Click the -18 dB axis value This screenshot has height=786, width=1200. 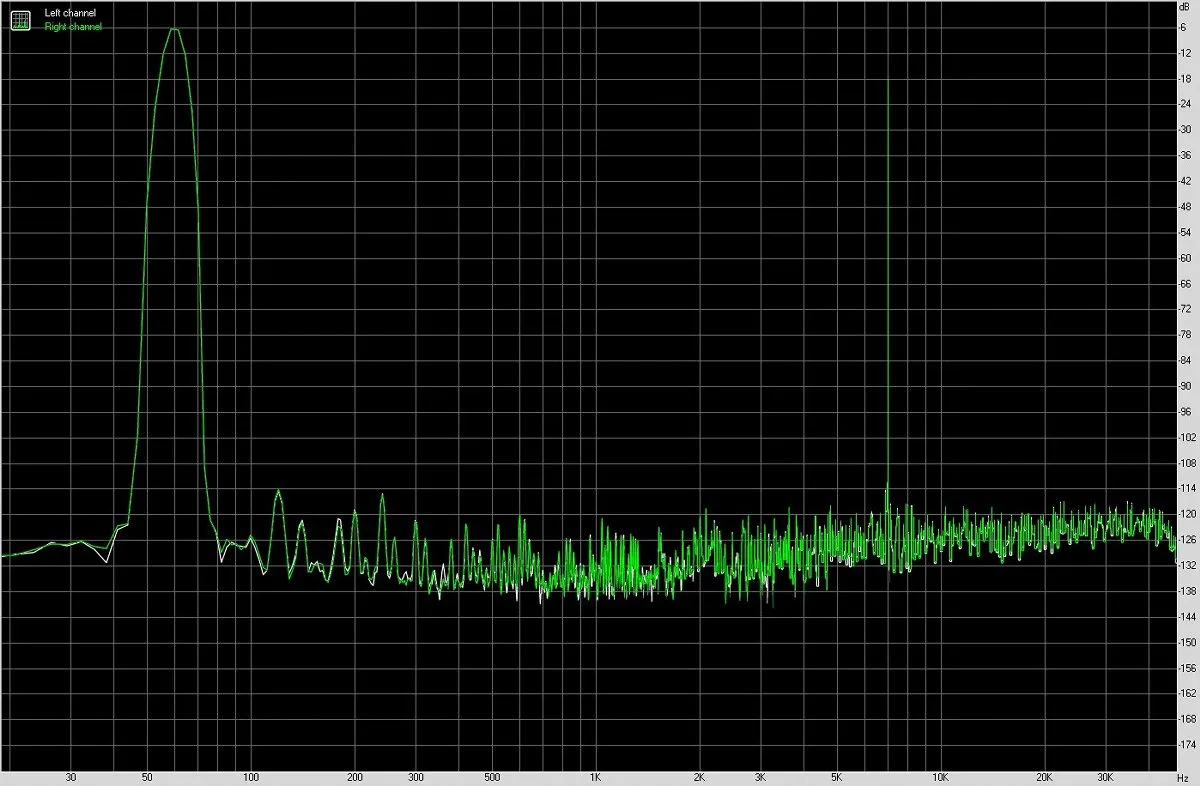[x=1186, y=78]
